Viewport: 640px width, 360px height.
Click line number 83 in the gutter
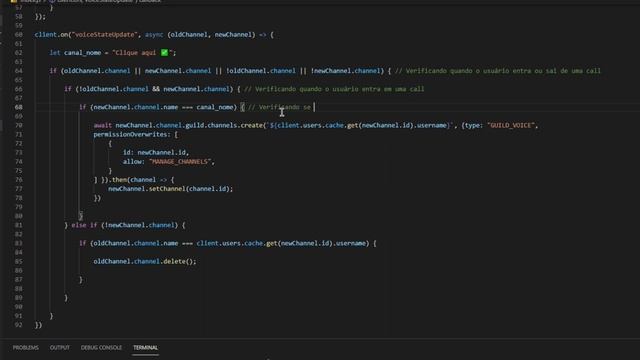pos(18,243)
